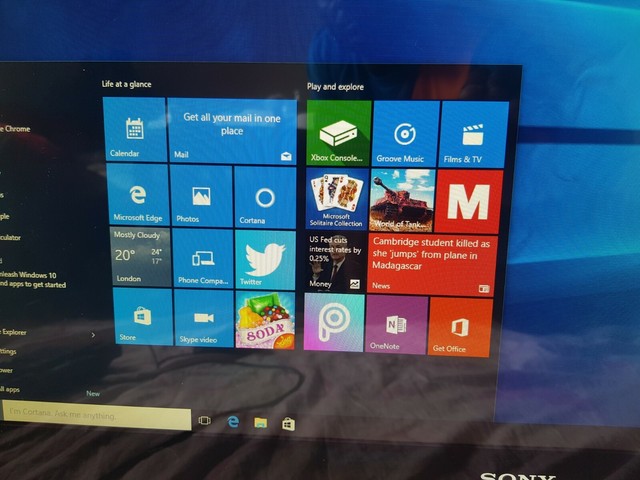Image resolution: width=640 pixels, height=480 pixels.
Task: Open File Explorer from the taskbar
Action: (x=260, y=423)
